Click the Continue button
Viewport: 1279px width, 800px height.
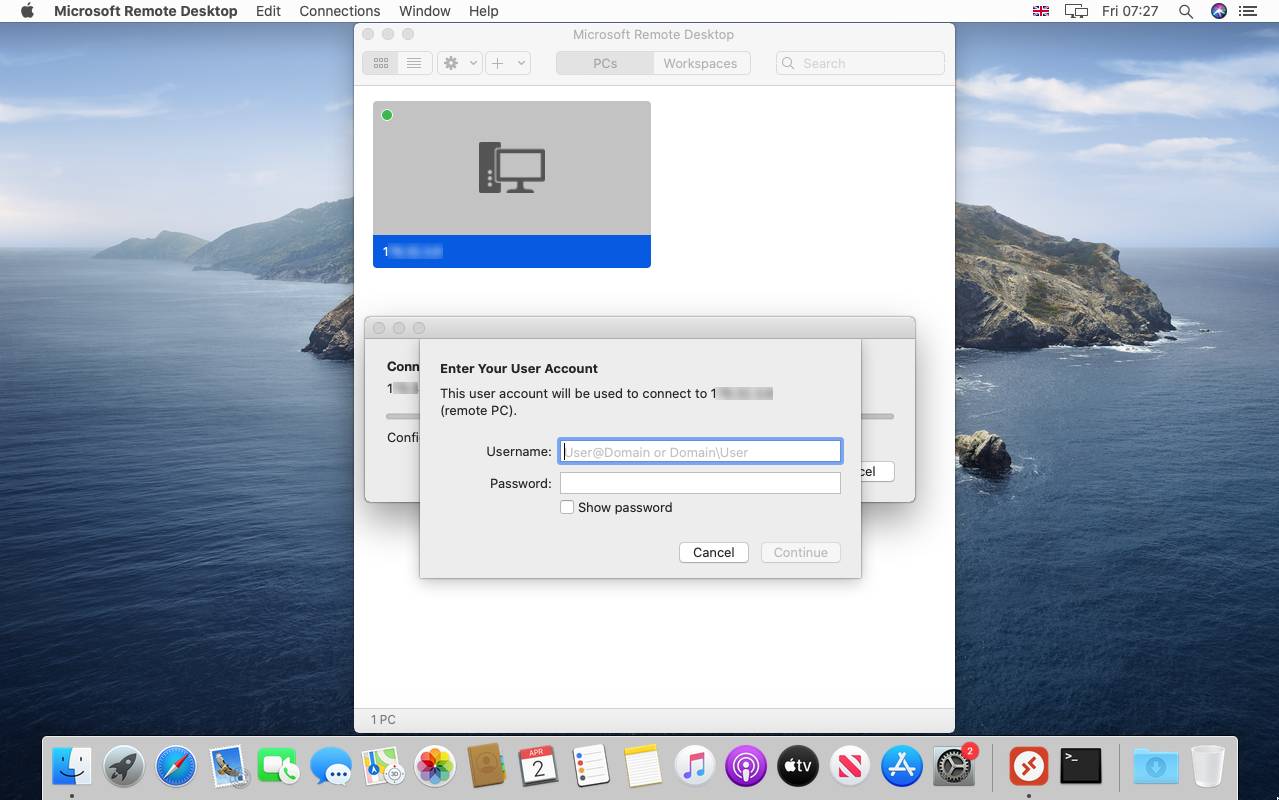[801, 552]
